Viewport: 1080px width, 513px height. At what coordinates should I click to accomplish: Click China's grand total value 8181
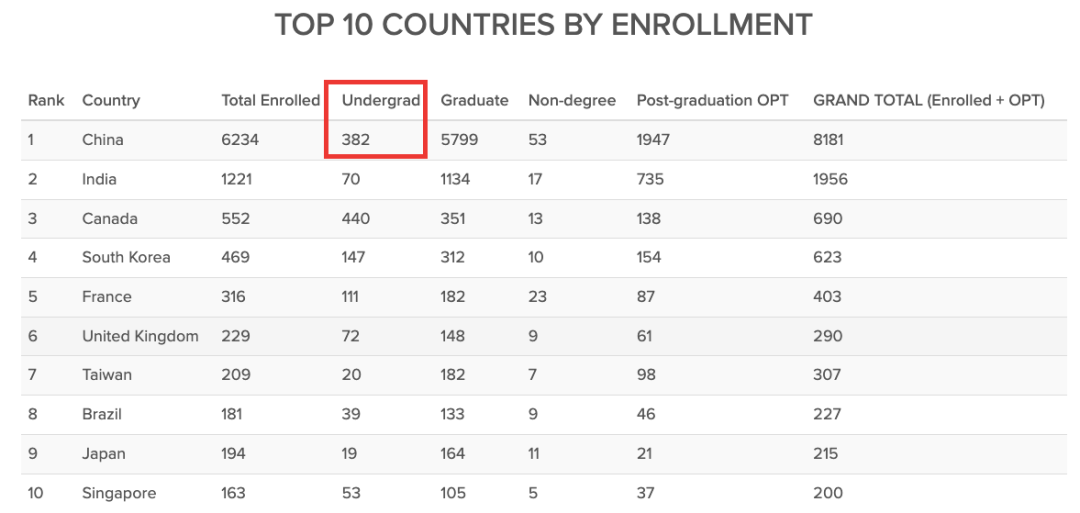tap(829, 140)
